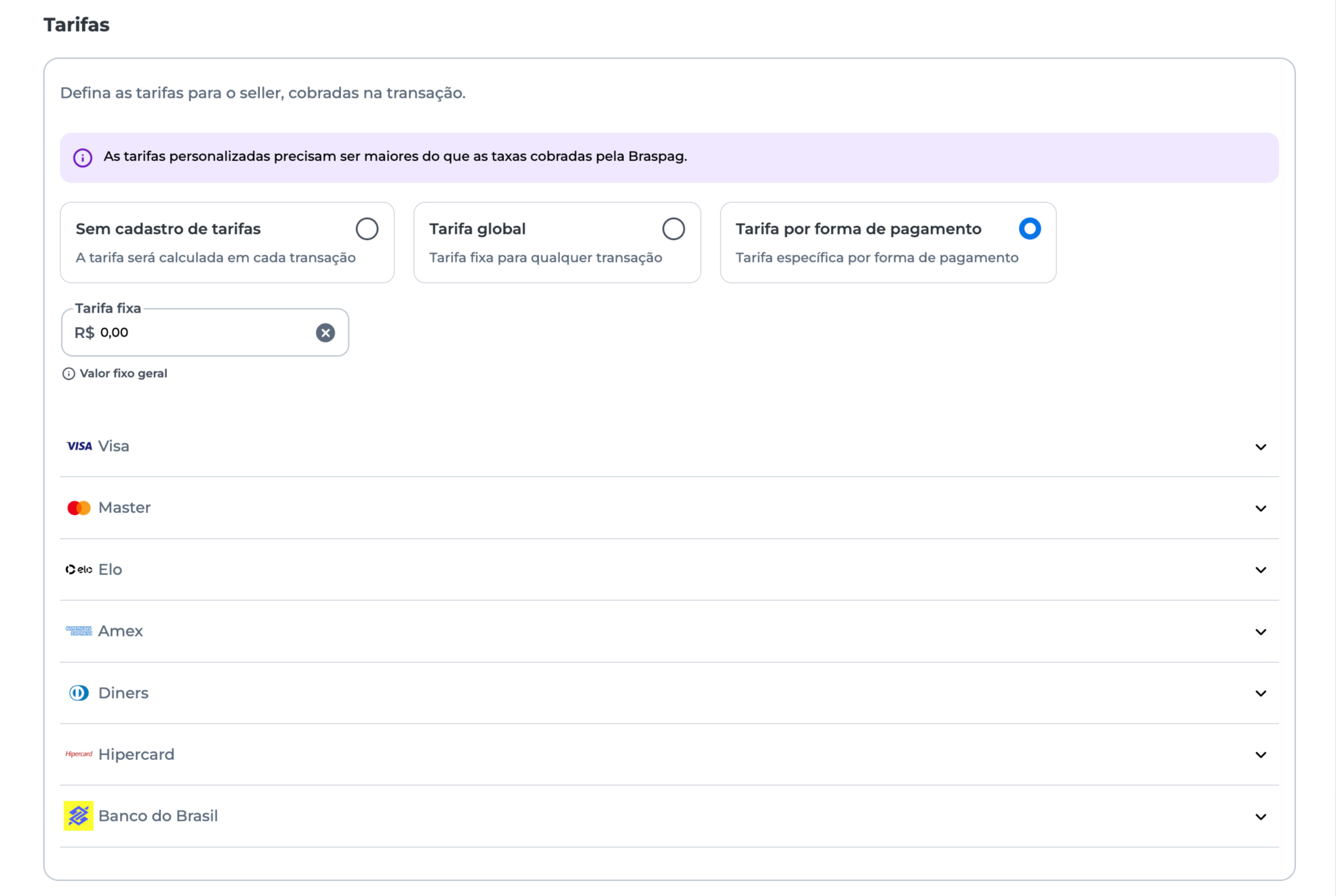This screenshot has height=896, width=1336.
Task: Expand the Elo row chevron
Action: (1260, 570)
